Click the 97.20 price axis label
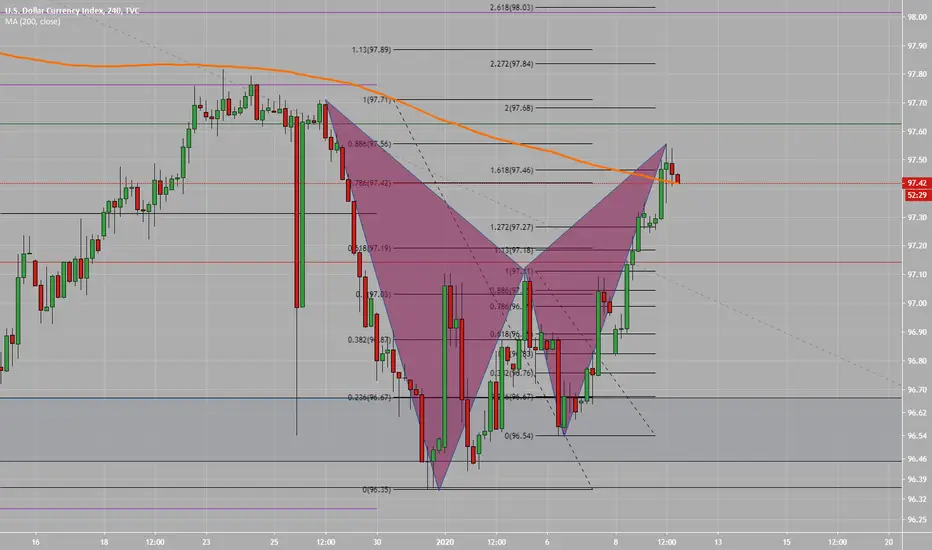Viewport: 932px width, 550px height. tap(917, 246)
